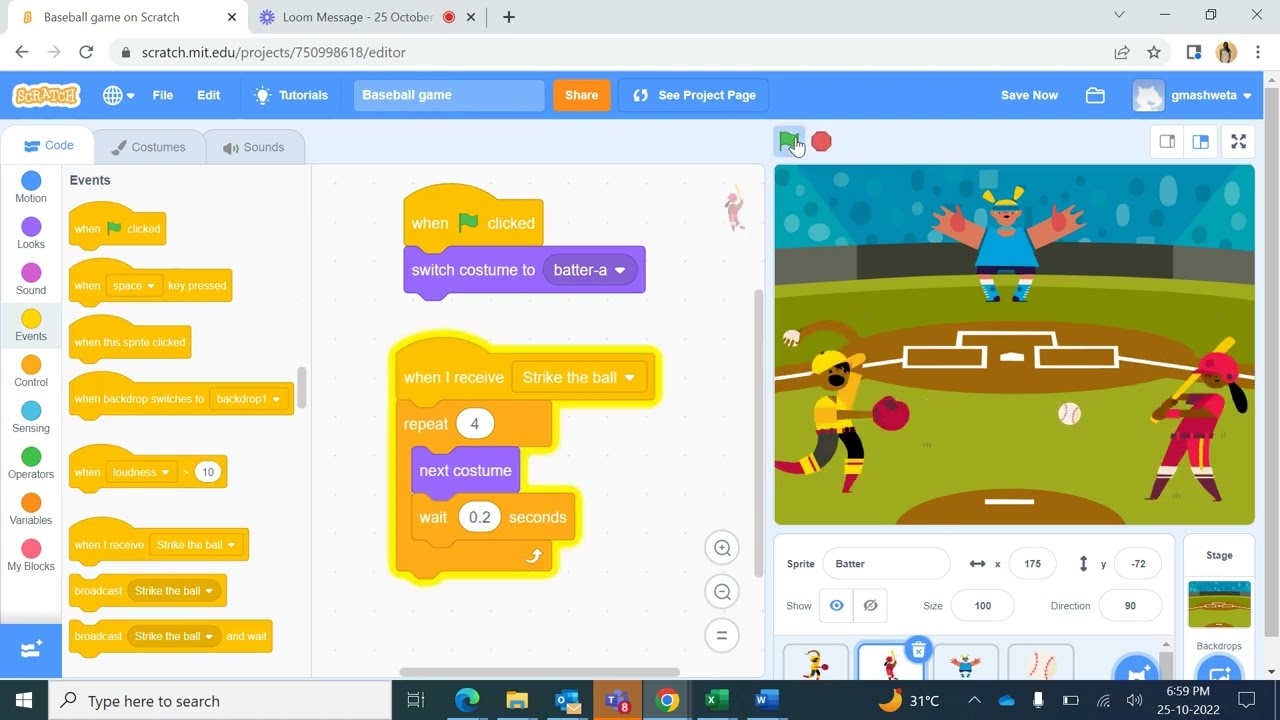Select Sound block category
The height and width of the screenshot is (720, 1280).
31,279
